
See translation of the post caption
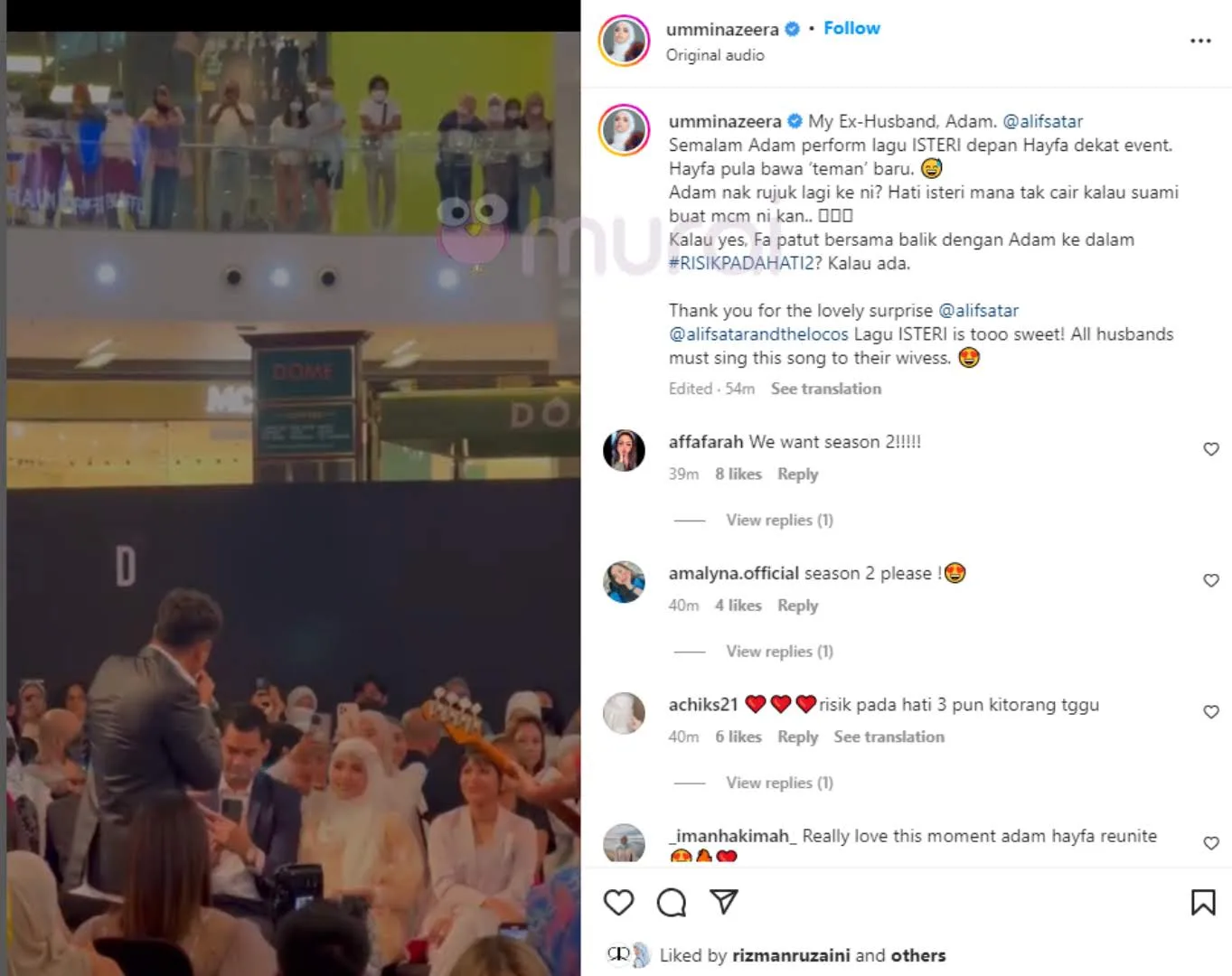tap(826, 389)
